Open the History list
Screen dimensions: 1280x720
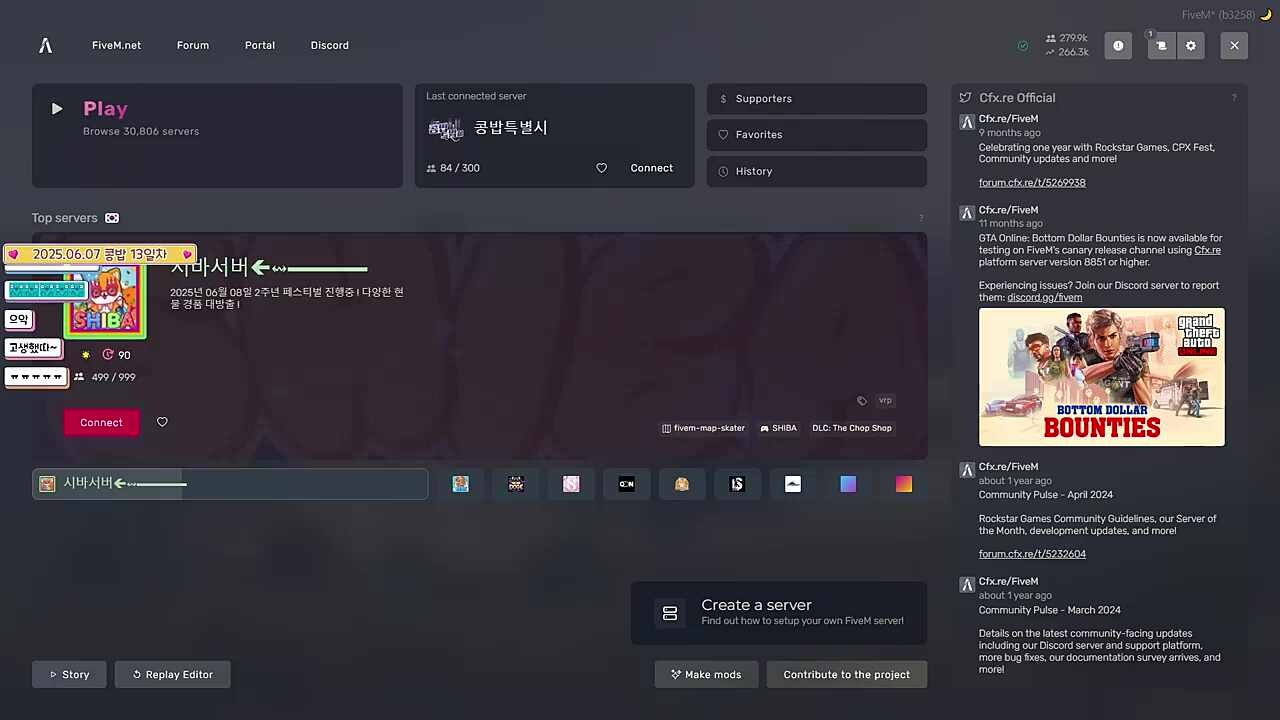[x=817, y=171]
